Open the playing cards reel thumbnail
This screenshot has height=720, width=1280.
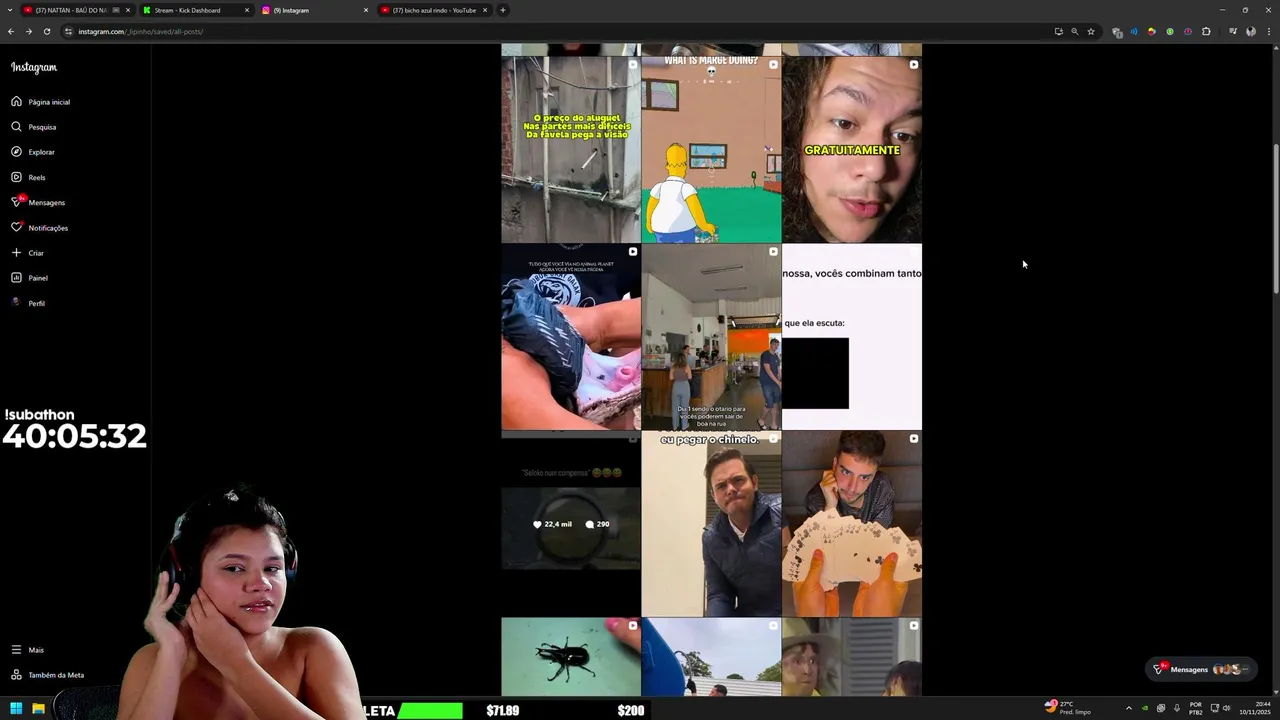click(852, 524)
